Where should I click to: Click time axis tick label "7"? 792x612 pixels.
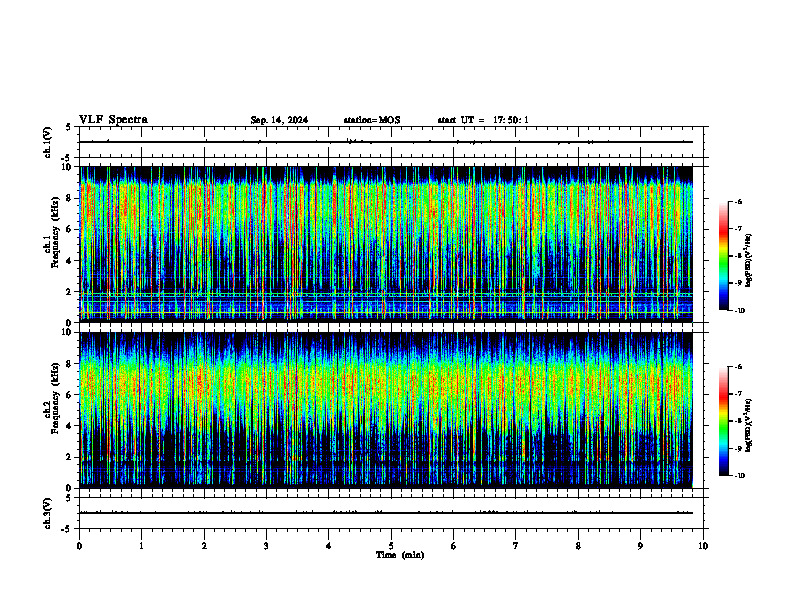516,546
